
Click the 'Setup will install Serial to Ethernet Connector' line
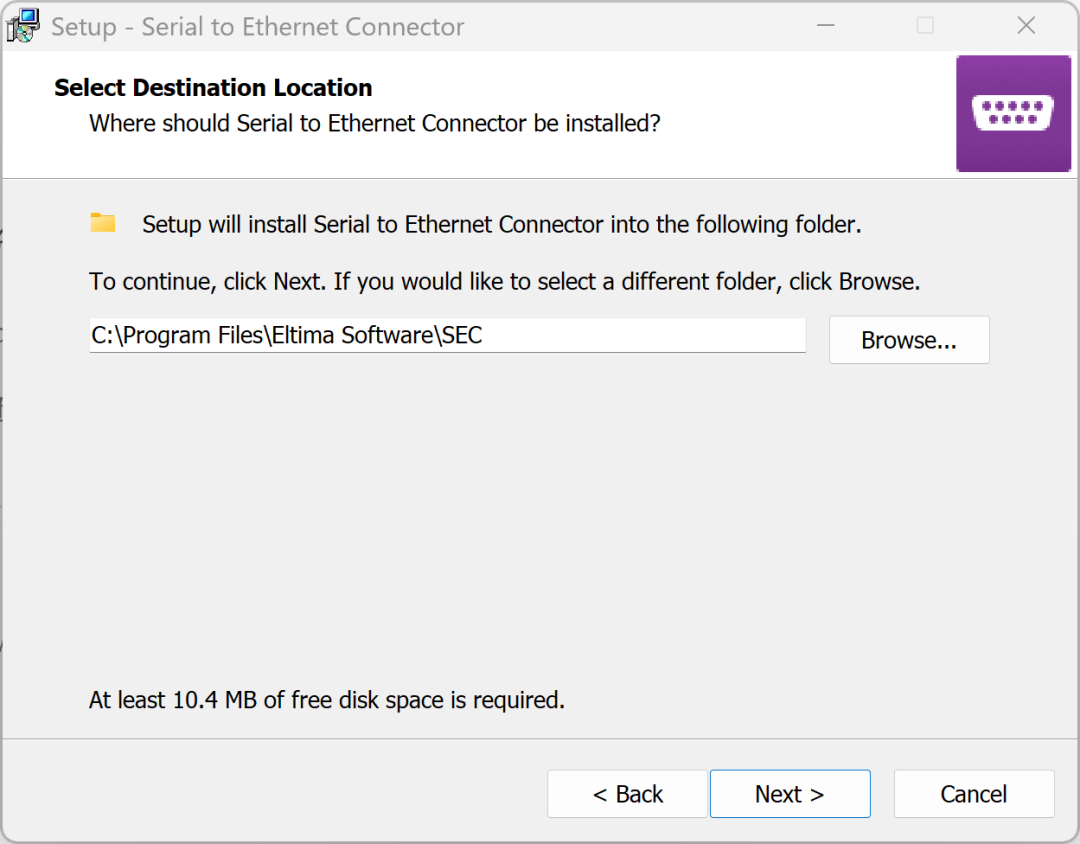(501, 225)
